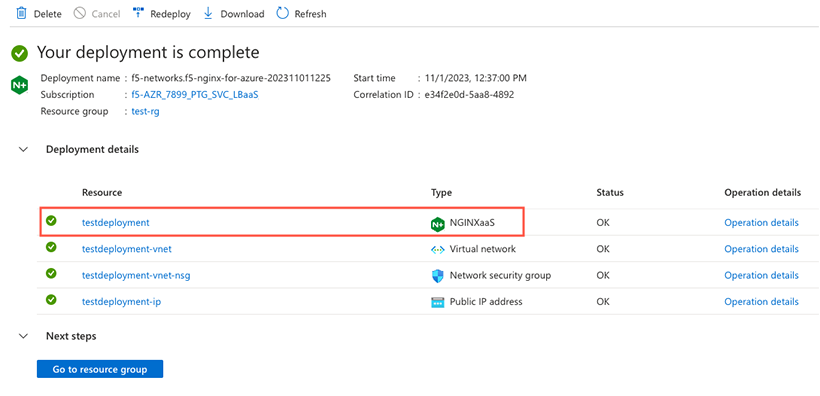The width and height of the screenshot is (820, 396).
Task: Click the Operation details column header
Action: pyautogui.click(x=762, y=193)
